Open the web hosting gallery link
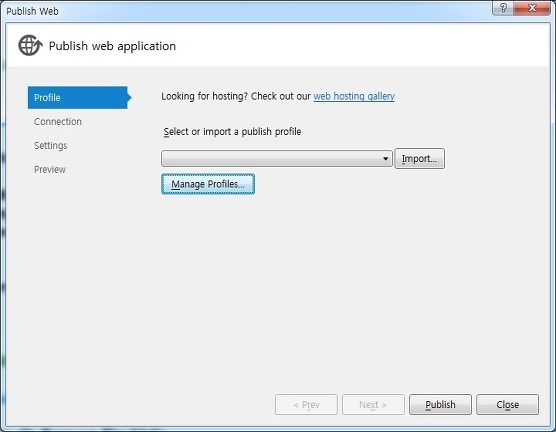 [354, 96]
